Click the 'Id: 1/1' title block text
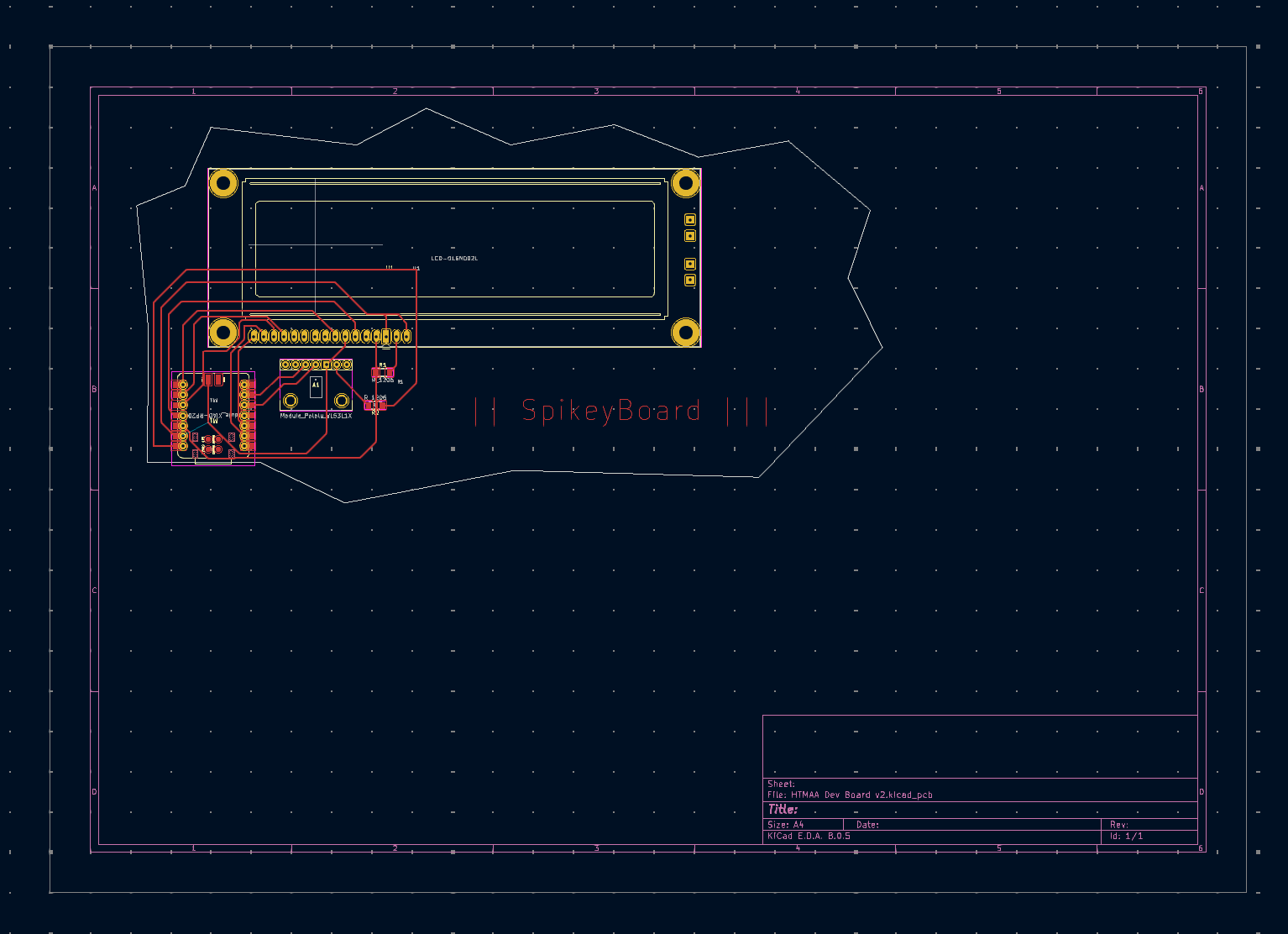1288x934 pixels. point(1126,837)
